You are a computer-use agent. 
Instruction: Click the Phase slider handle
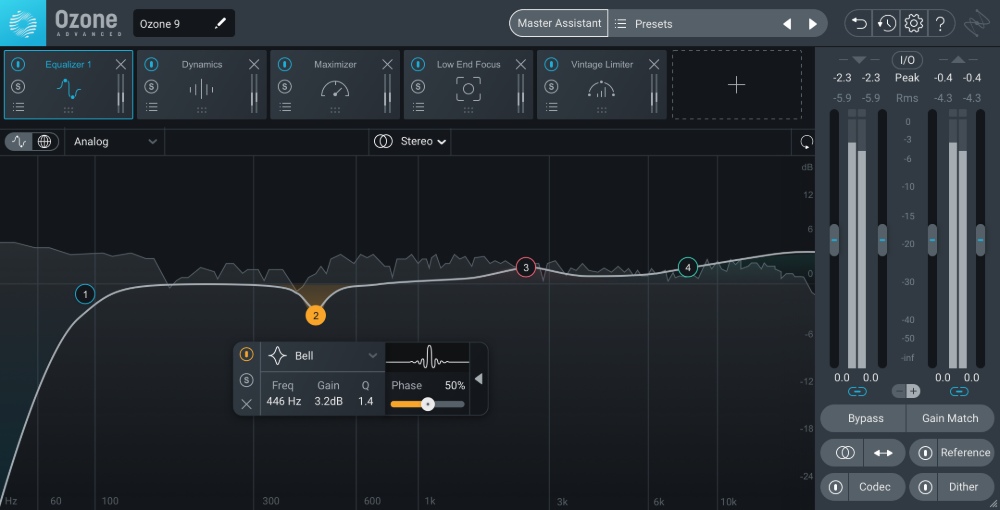[x=428, y=404]
